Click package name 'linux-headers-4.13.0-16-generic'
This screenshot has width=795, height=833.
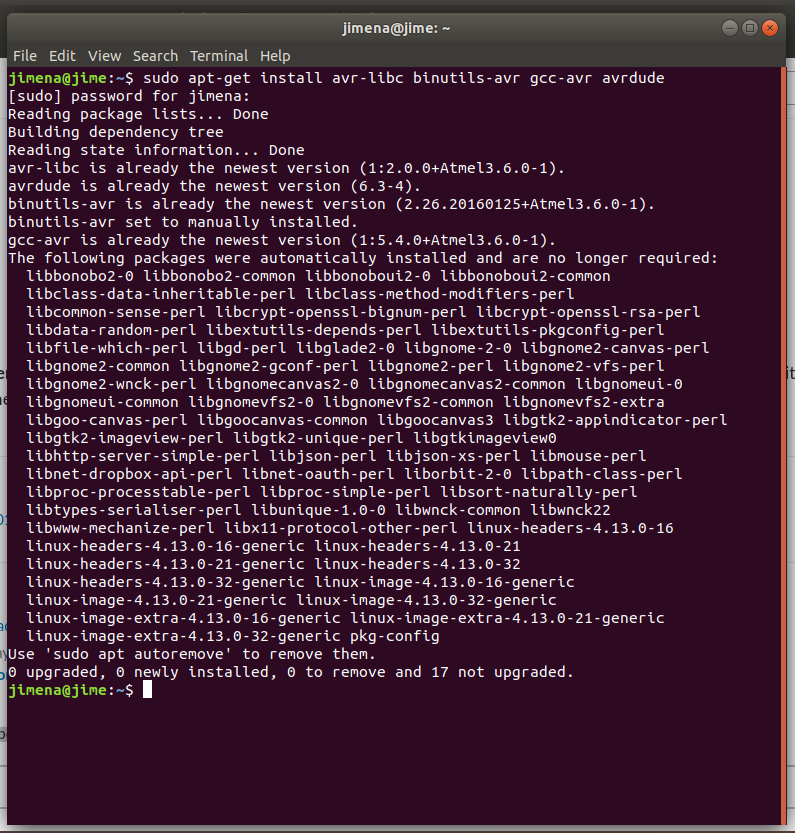(165, 547)
